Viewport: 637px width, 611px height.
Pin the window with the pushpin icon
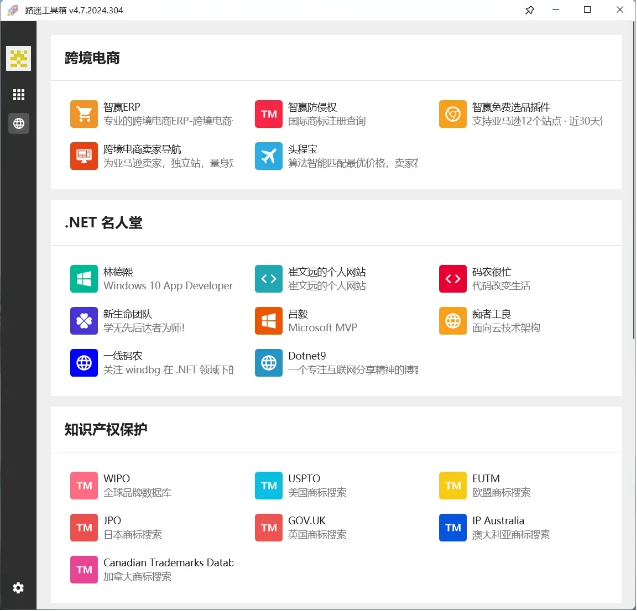tap(529, 10)
